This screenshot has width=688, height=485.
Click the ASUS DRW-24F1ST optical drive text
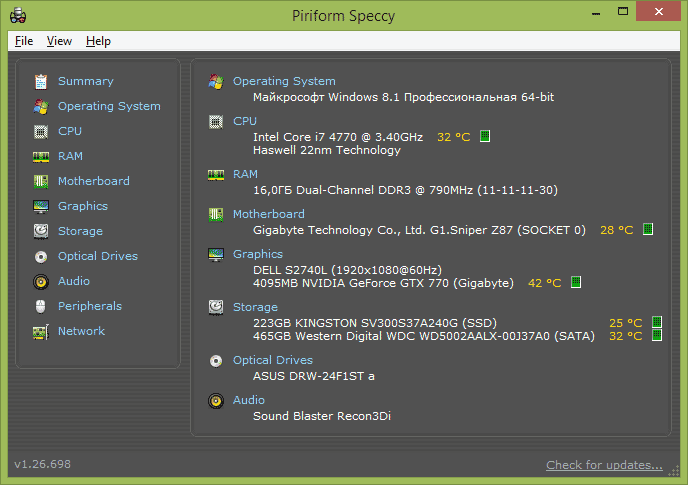[x=314, y=376]
